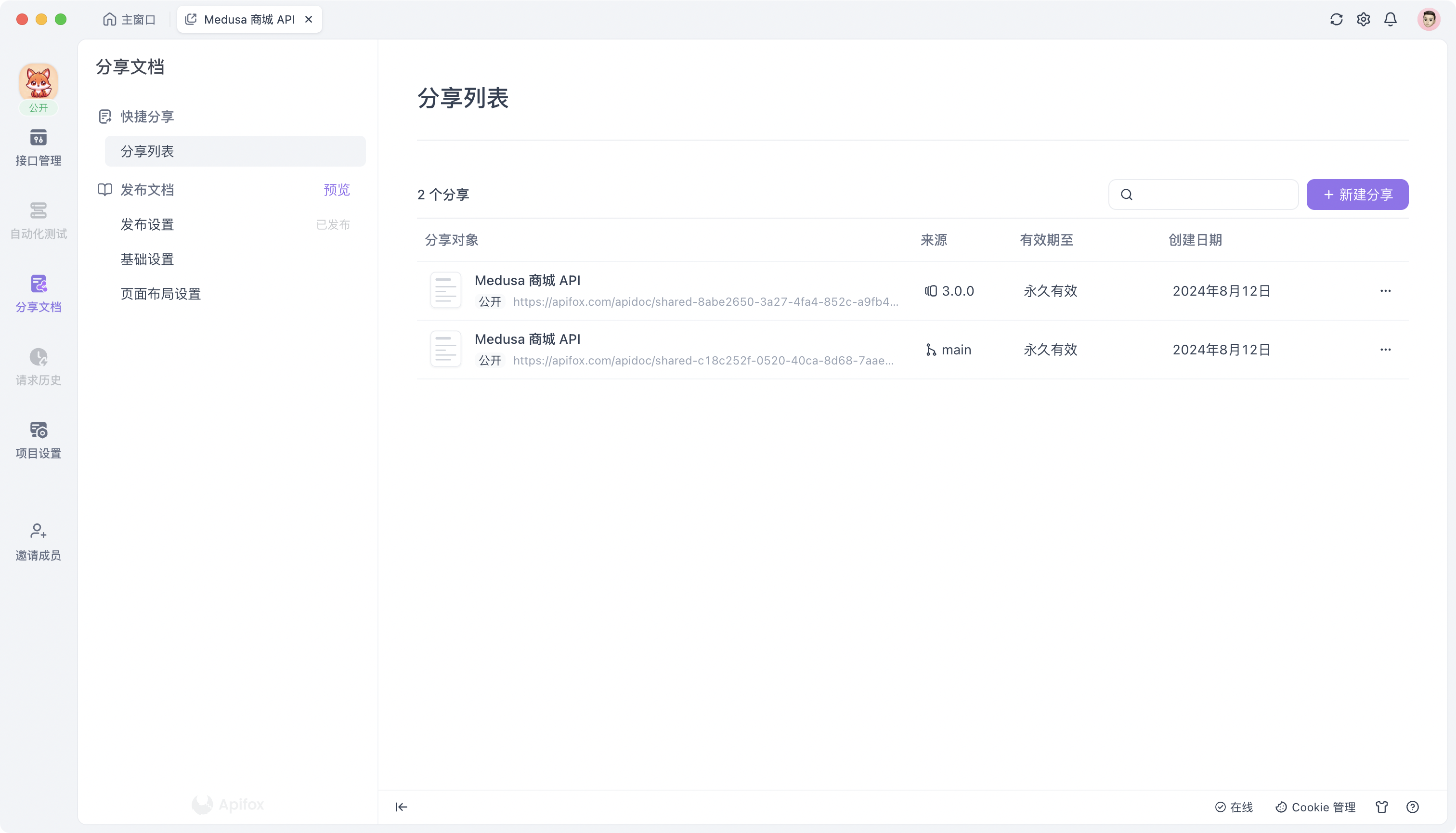This screenshot has width=1456, height=833.
Task: Open the help icon in the status bar
Action: pyautogui.click(x=1413, y=807)
